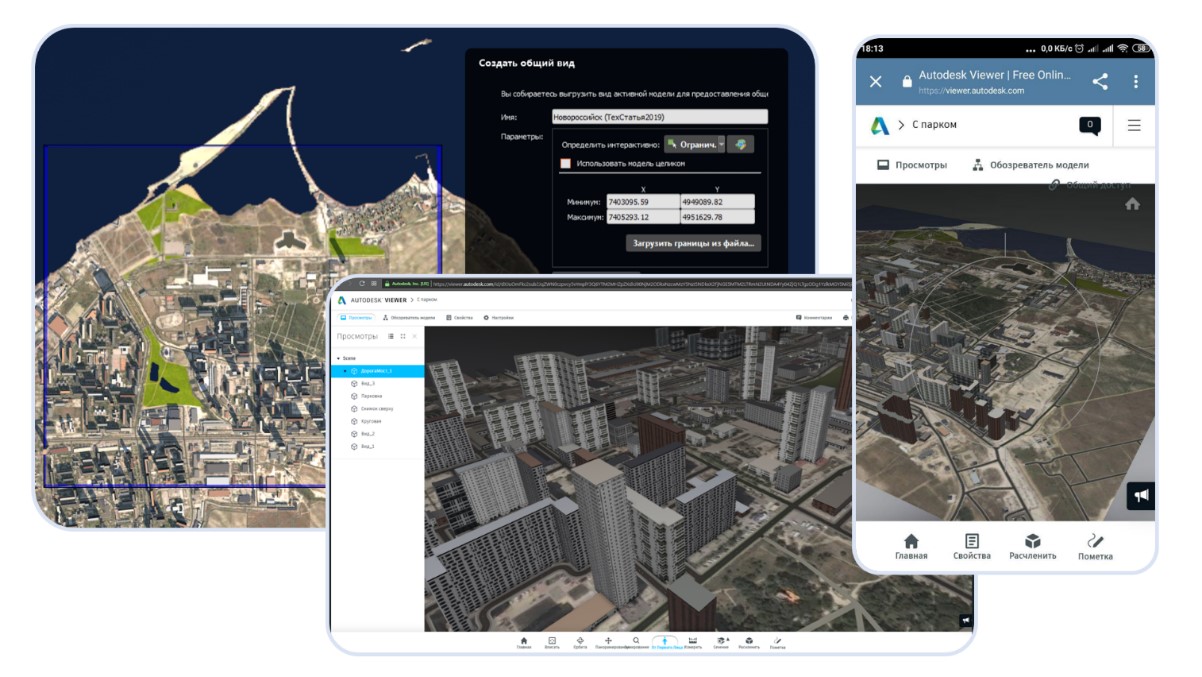Switch the Просмотры panel to list view
This screenshot has width=1202, height=677.
click(390, 336)
